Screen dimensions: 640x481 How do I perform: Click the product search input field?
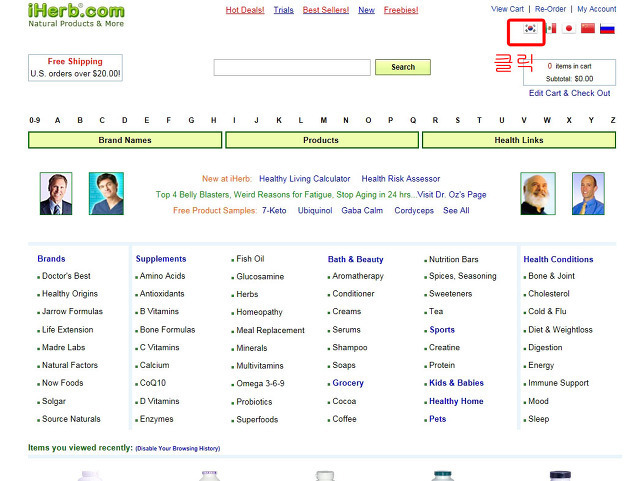coord(292,67)
